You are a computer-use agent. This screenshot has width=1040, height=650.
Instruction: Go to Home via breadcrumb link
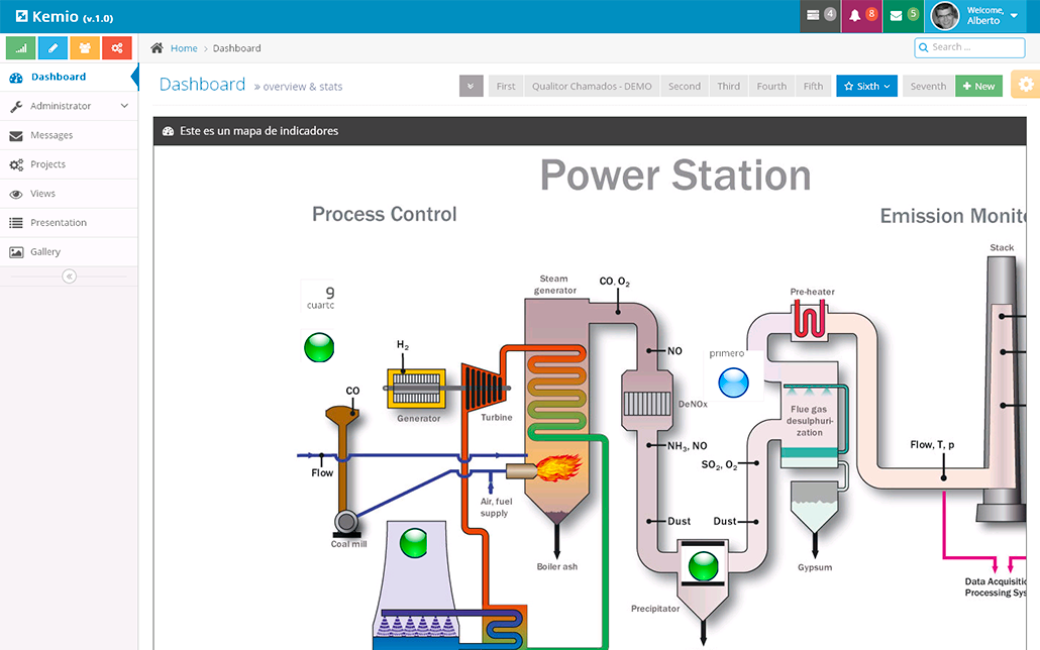[x=183, y=48]
